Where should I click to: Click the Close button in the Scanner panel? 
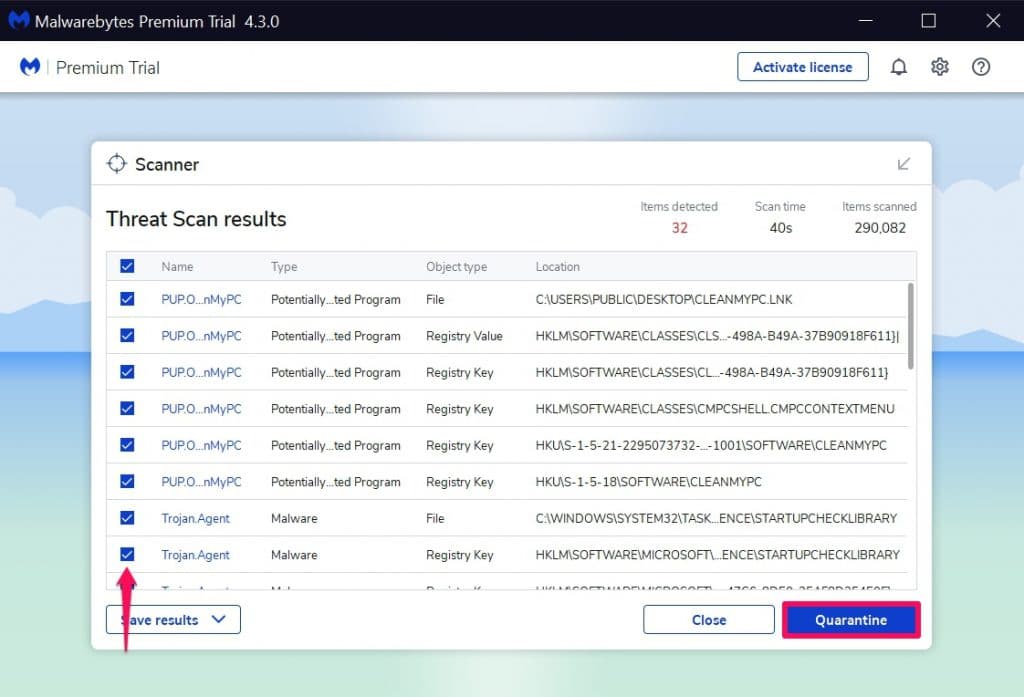tap(709, 620)
